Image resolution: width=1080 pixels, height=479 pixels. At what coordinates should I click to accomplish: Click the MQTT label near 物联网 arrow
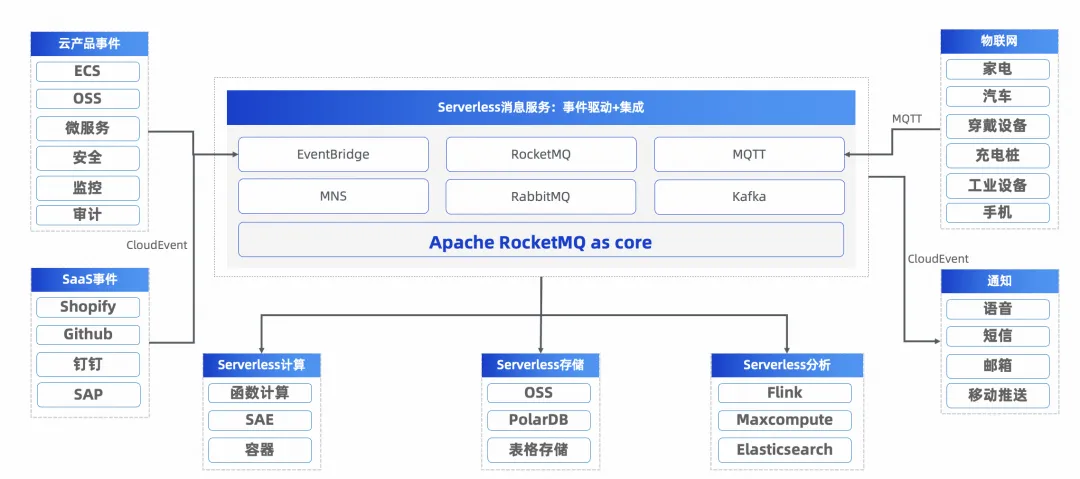pyautogui.click(x=906, y=119)
